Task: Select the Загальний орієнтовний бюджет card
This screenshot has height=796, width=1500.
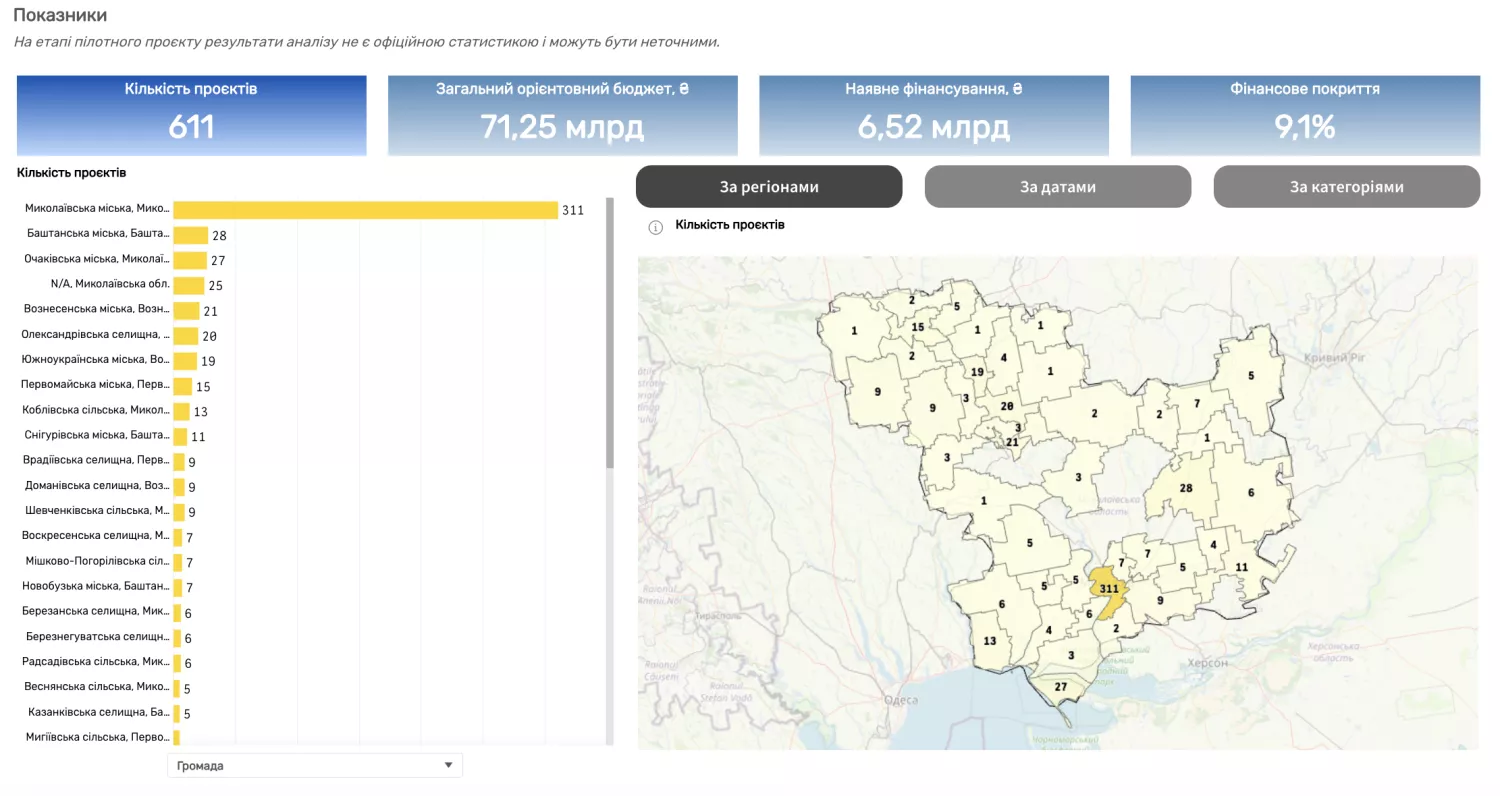Action: 562,115
